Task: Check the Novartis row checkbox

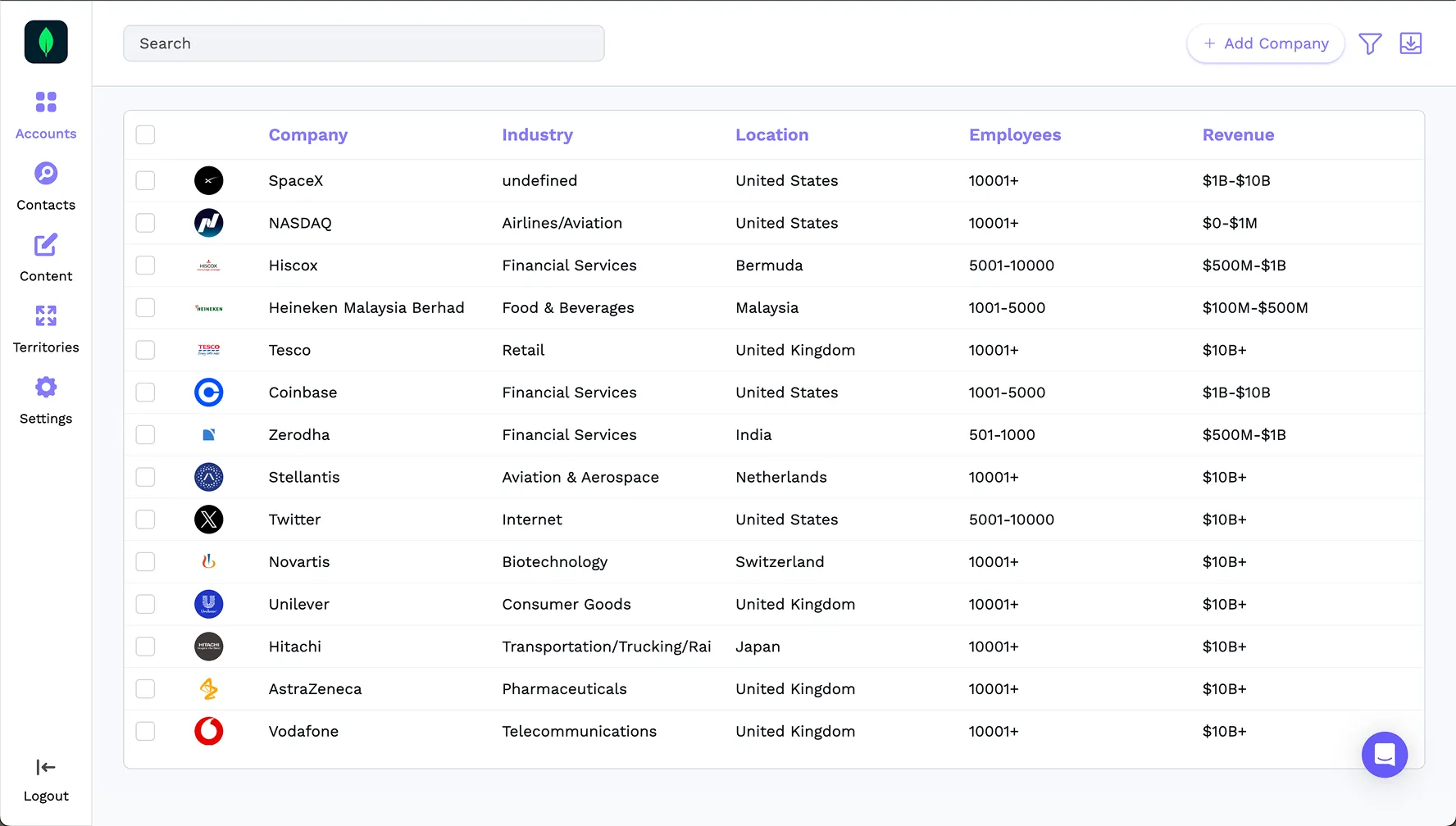Action: (x=145, y=562)
